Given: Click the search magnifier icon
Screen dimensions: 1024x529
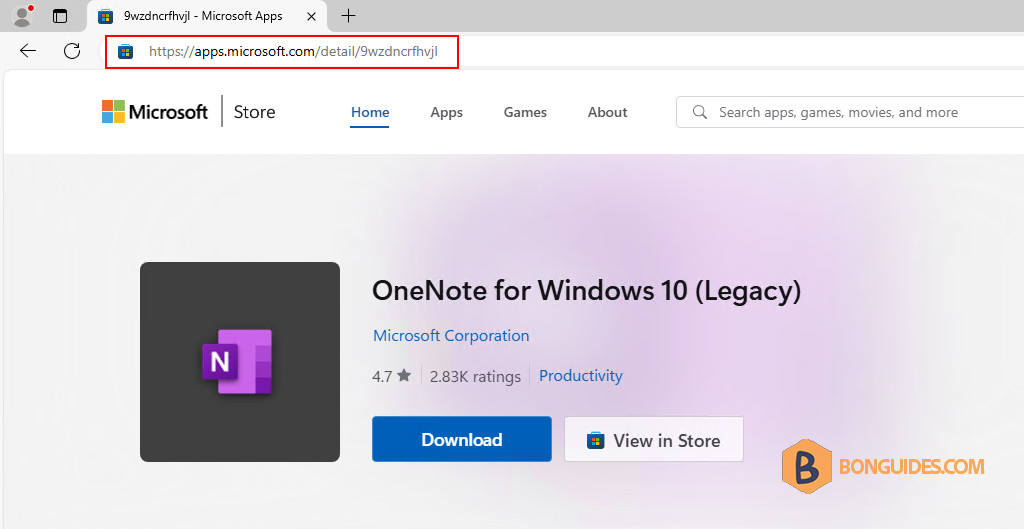Looking at the screenshot, I should click(x=699, y=112).
